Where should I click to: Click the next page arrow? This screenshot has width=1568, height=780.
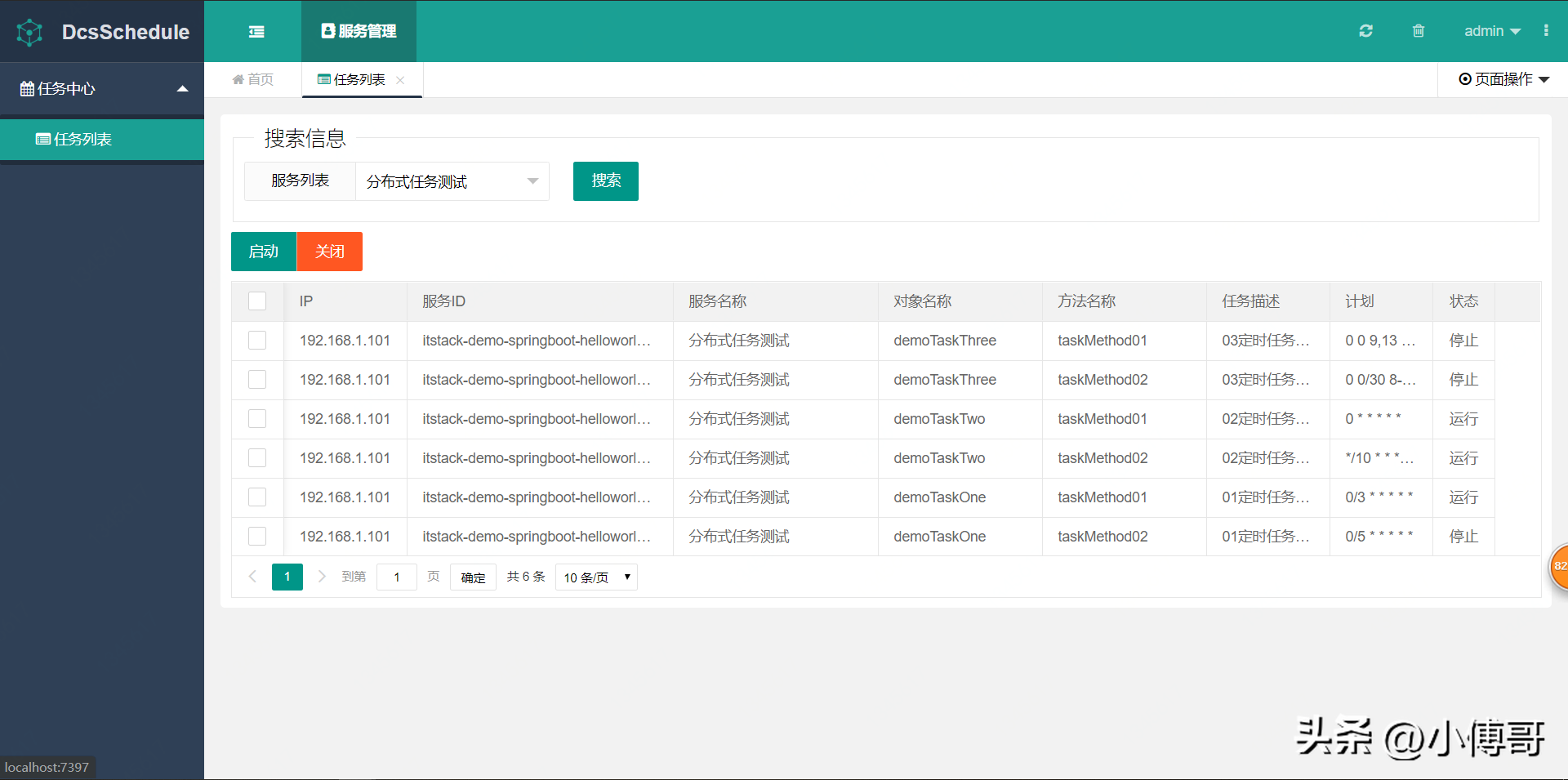(322, 577)
